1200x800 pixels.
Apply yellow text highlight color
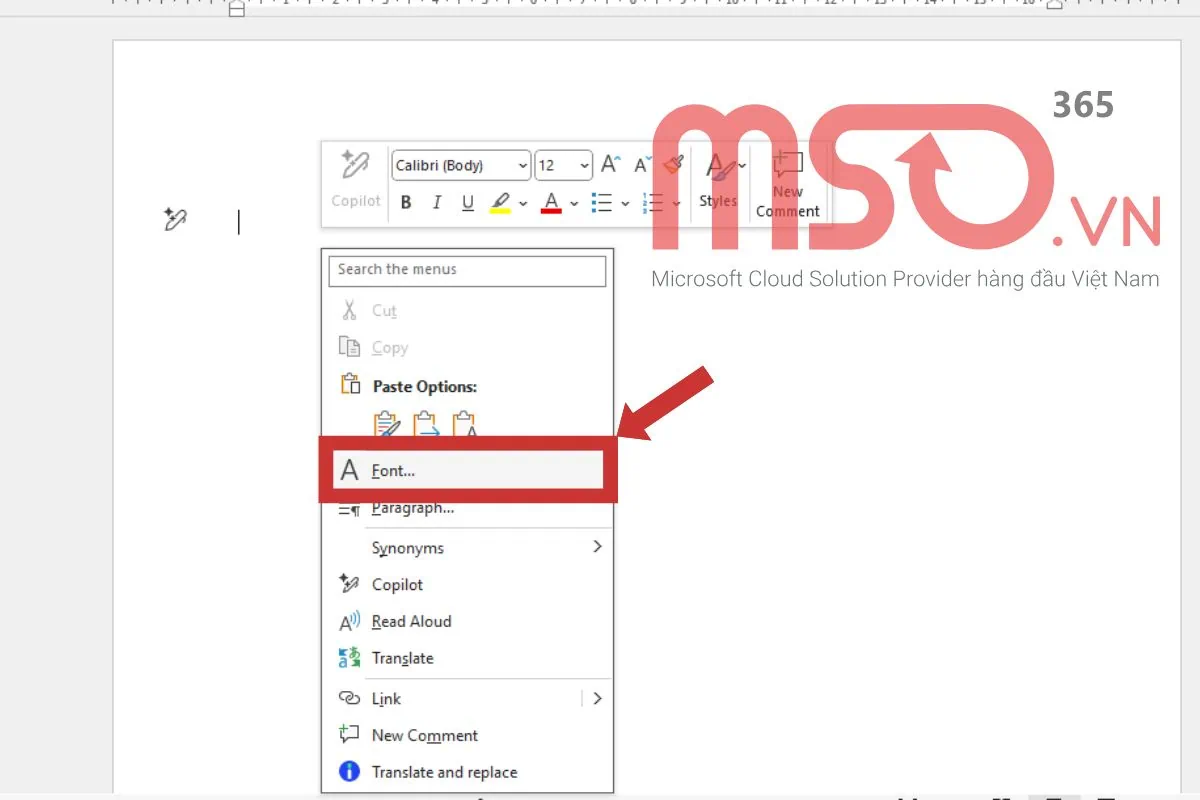pos(500,203)
